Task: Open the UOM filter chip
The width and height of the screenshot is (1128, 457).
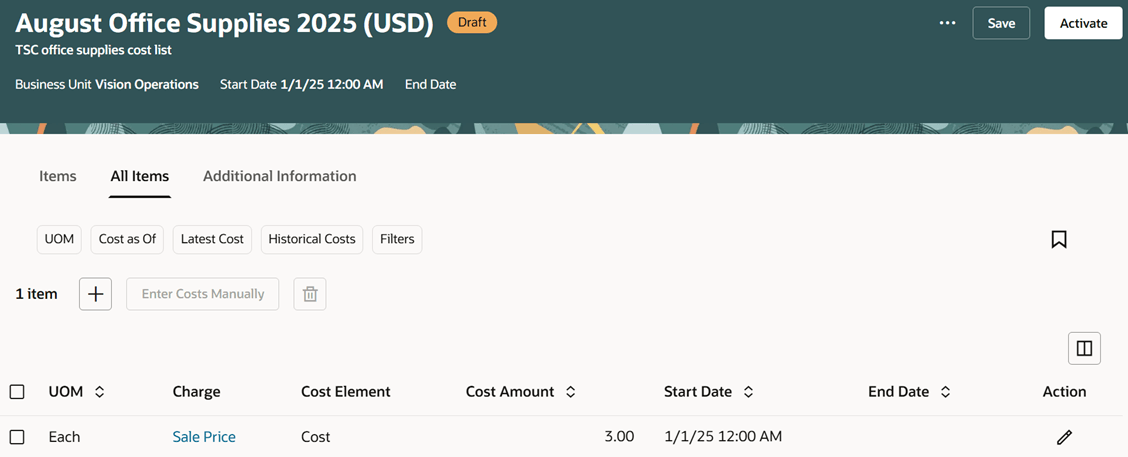Action: click(59, 240)
